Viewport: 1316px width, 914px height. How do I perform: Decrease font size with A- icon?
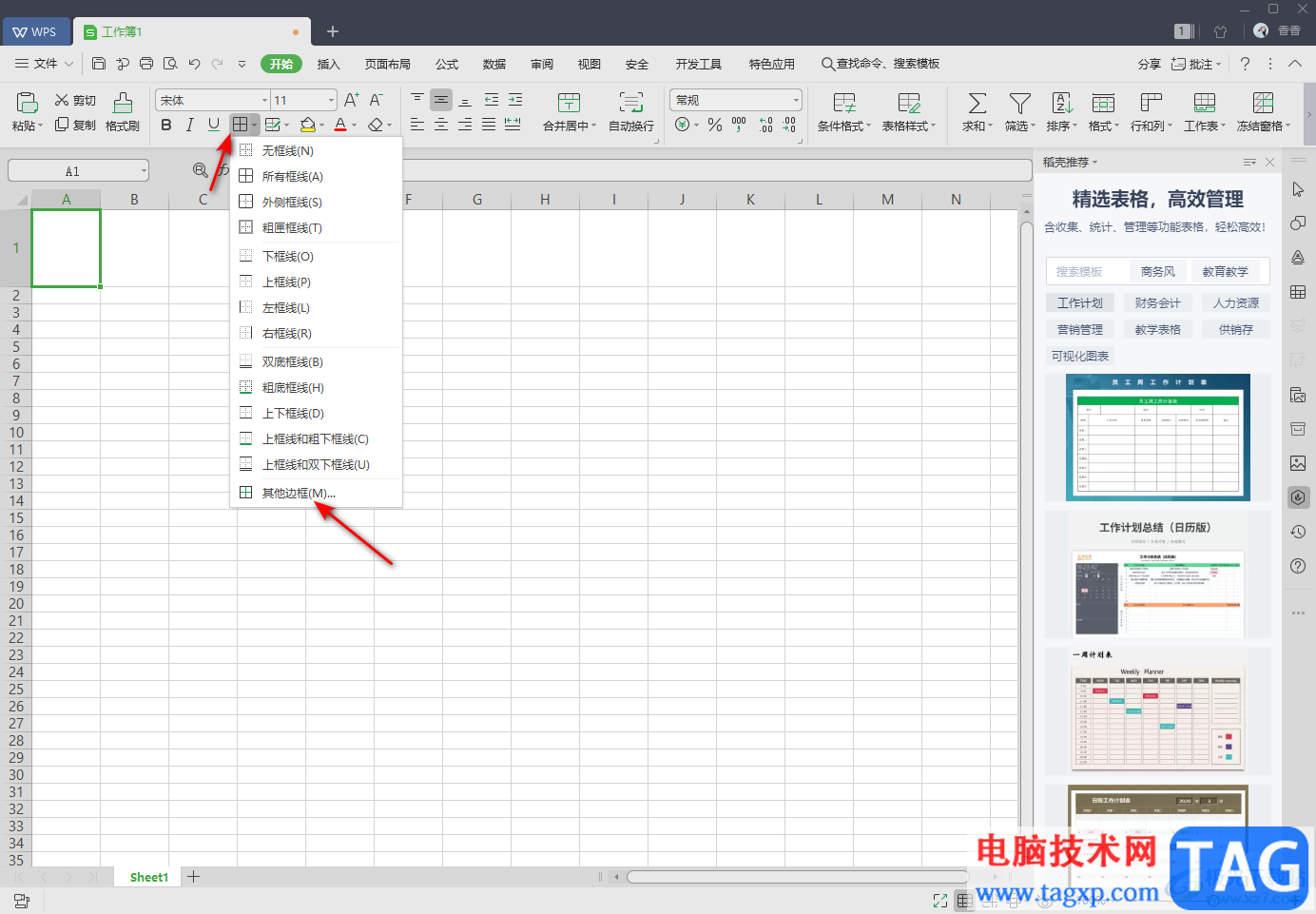(377, 100)
